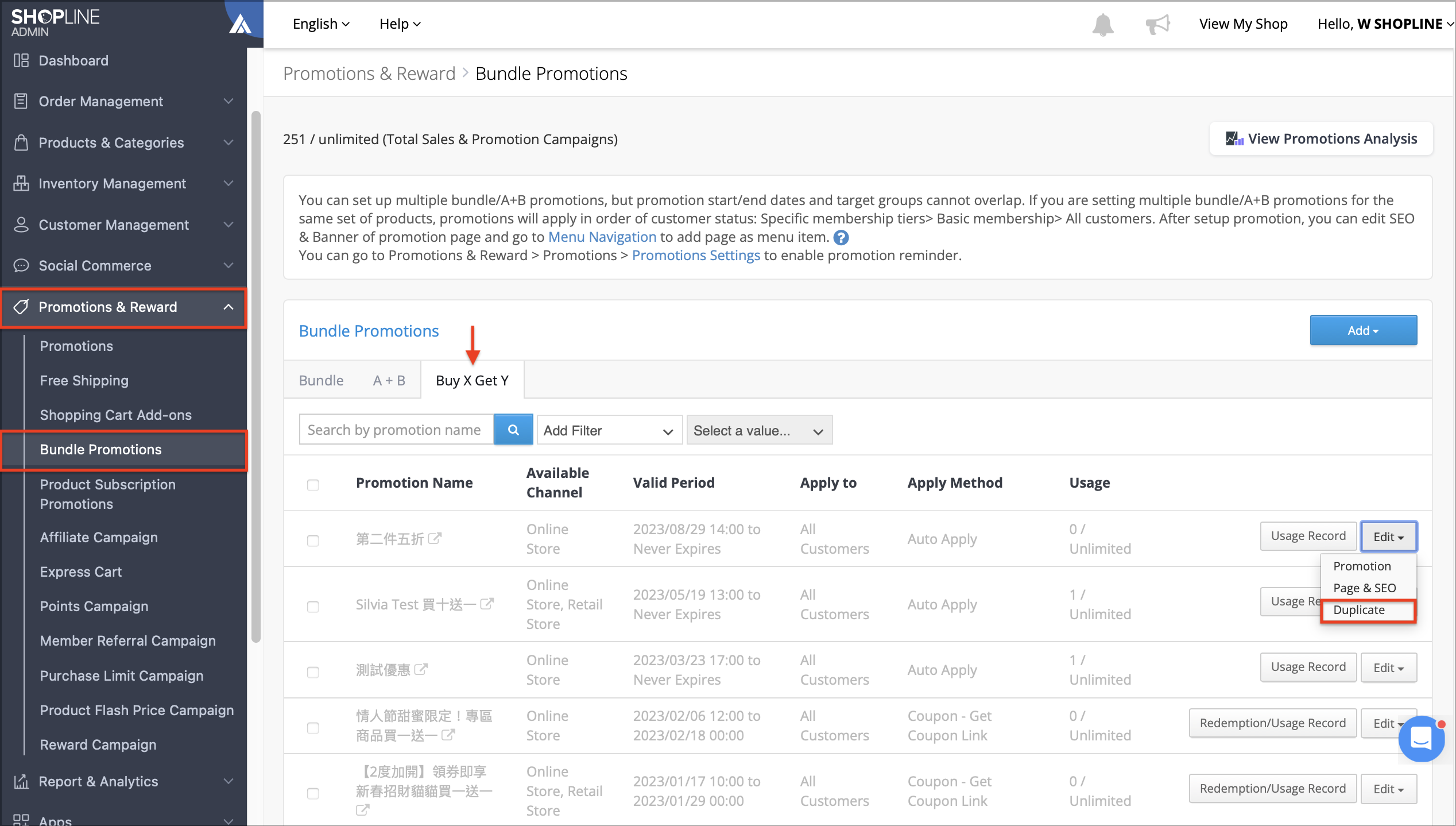Image resolution: width=1456 pixels, height=826 pixels.
Task: Click the blue help question mark icon
Action: tap(841, 237)
